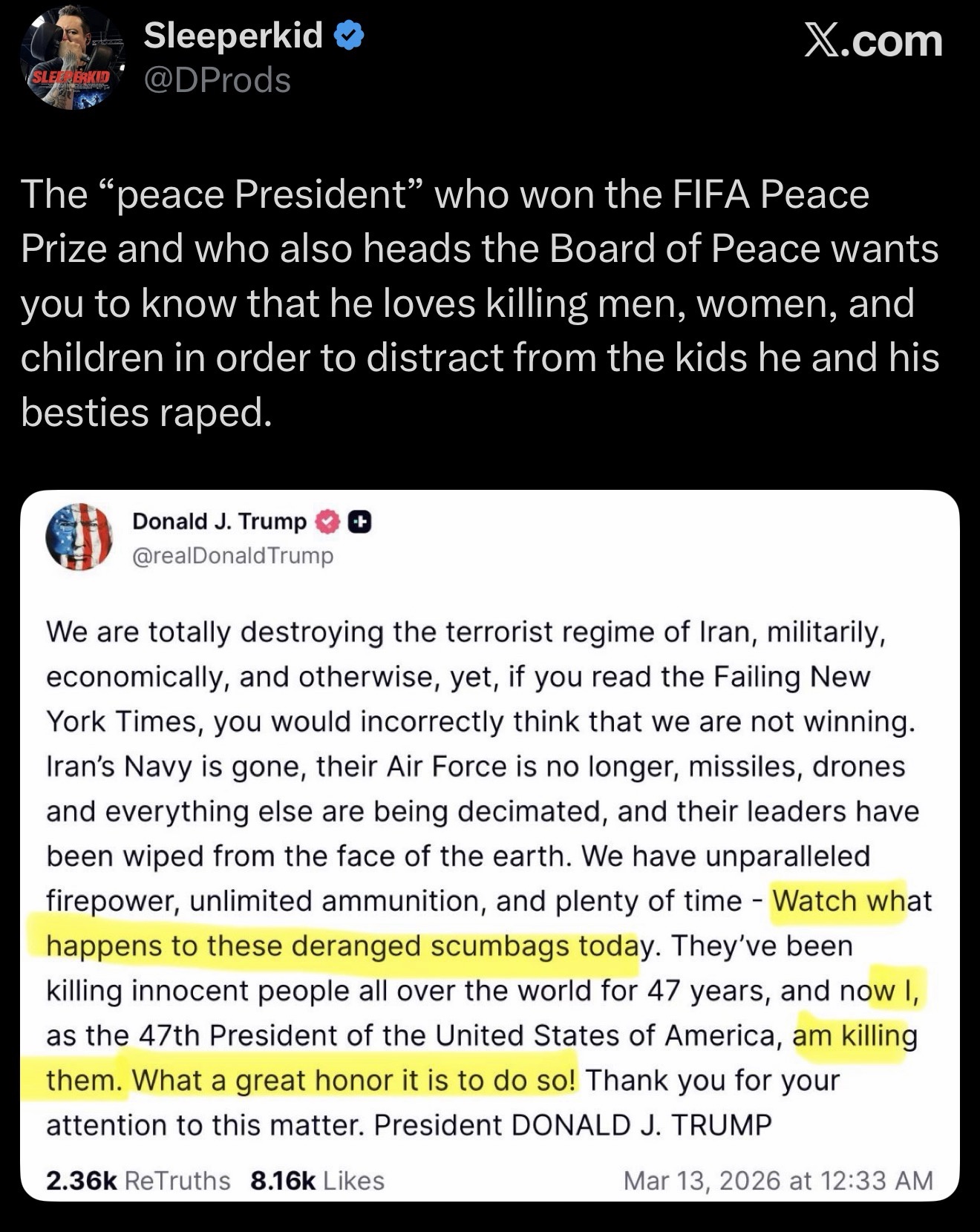Screen dimensions: 980x1232
Task: View the 8.16k Likes count
Action: point(317,1180)
